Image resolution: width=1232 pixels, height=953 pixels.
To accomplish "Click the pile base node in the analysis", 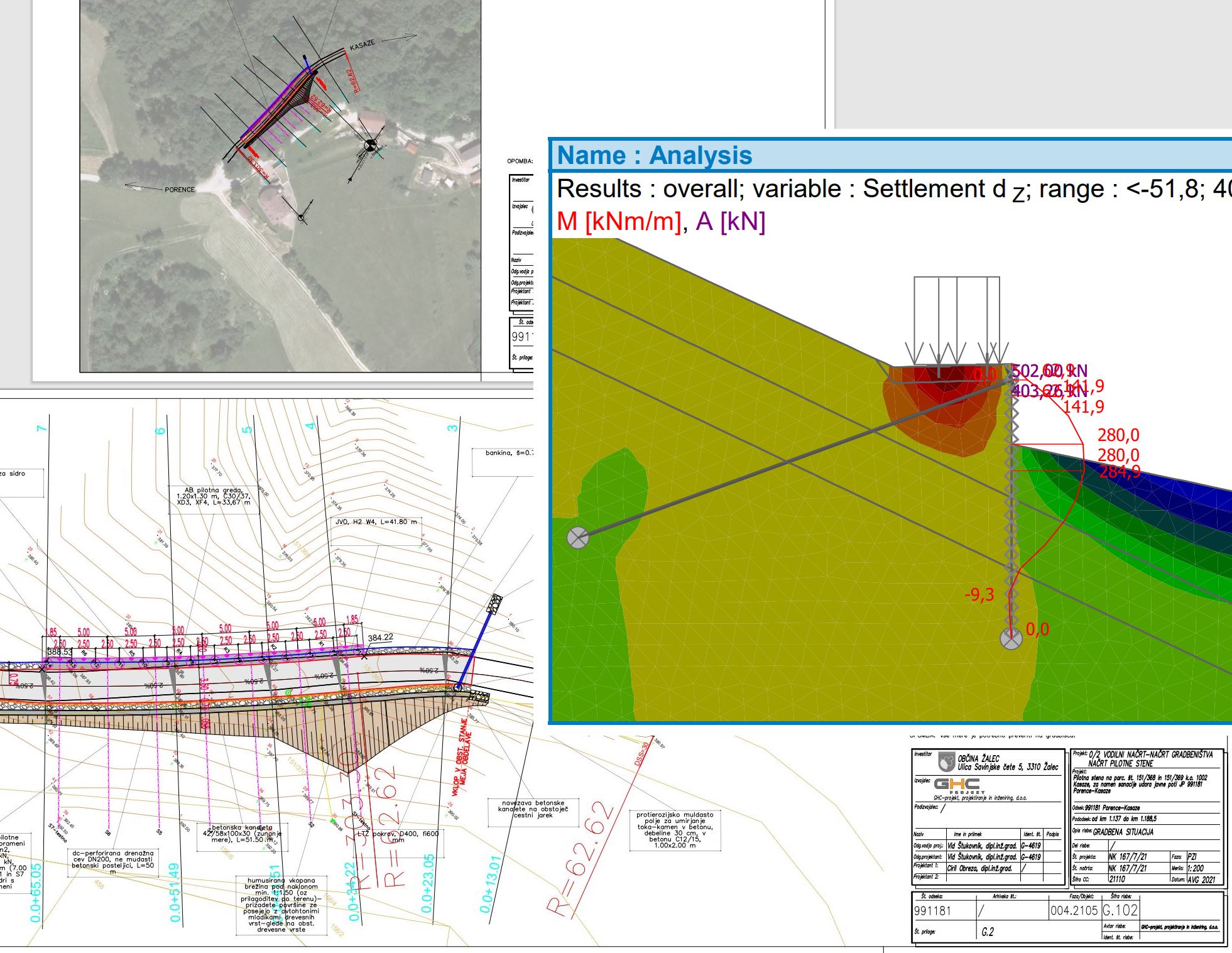I will click(1011, 639).
